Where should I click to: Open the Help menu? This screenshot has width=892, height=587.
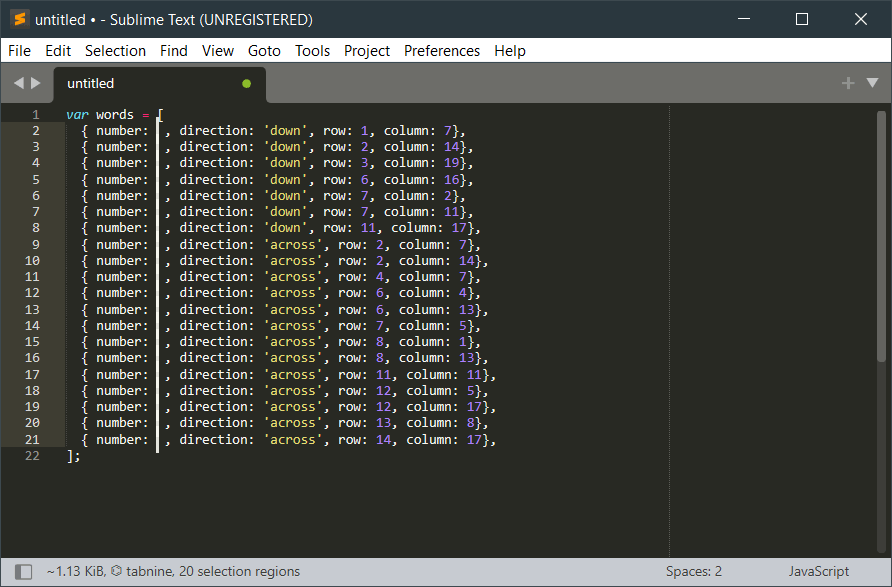(510, 51)
